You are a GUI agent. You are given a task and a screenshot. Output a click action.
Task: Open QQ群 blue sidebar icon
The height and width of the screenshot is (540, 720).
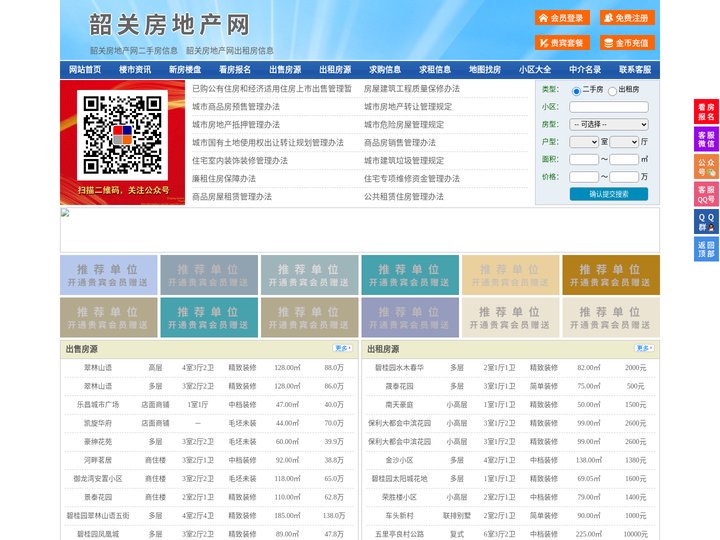[x=706, y=222]
